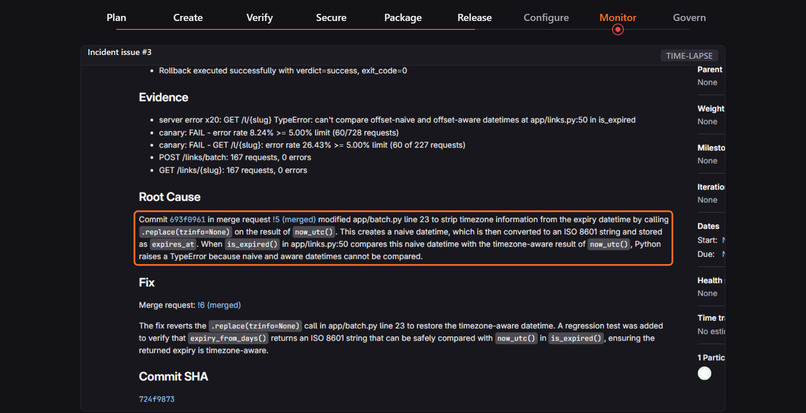Viewport: 806px width, 413px height.
Task: Open merge request !6 (merged) link
Action: tap(219, 305)
